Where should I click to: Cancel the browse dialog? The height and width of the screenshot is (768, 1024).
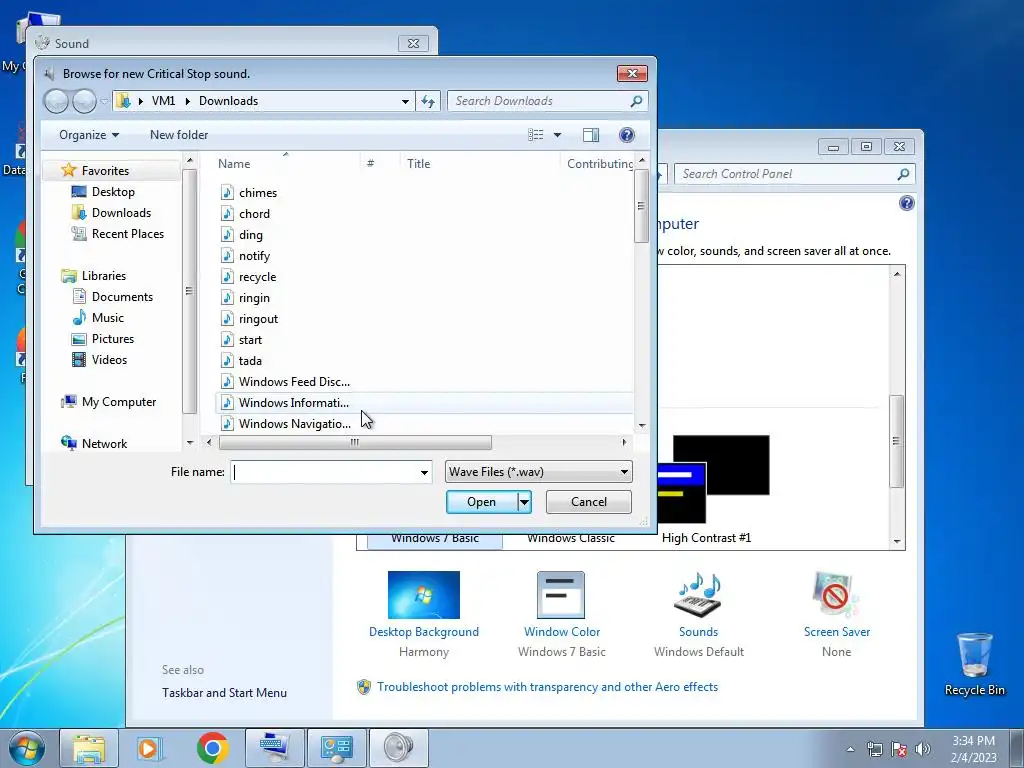(588, 502)
